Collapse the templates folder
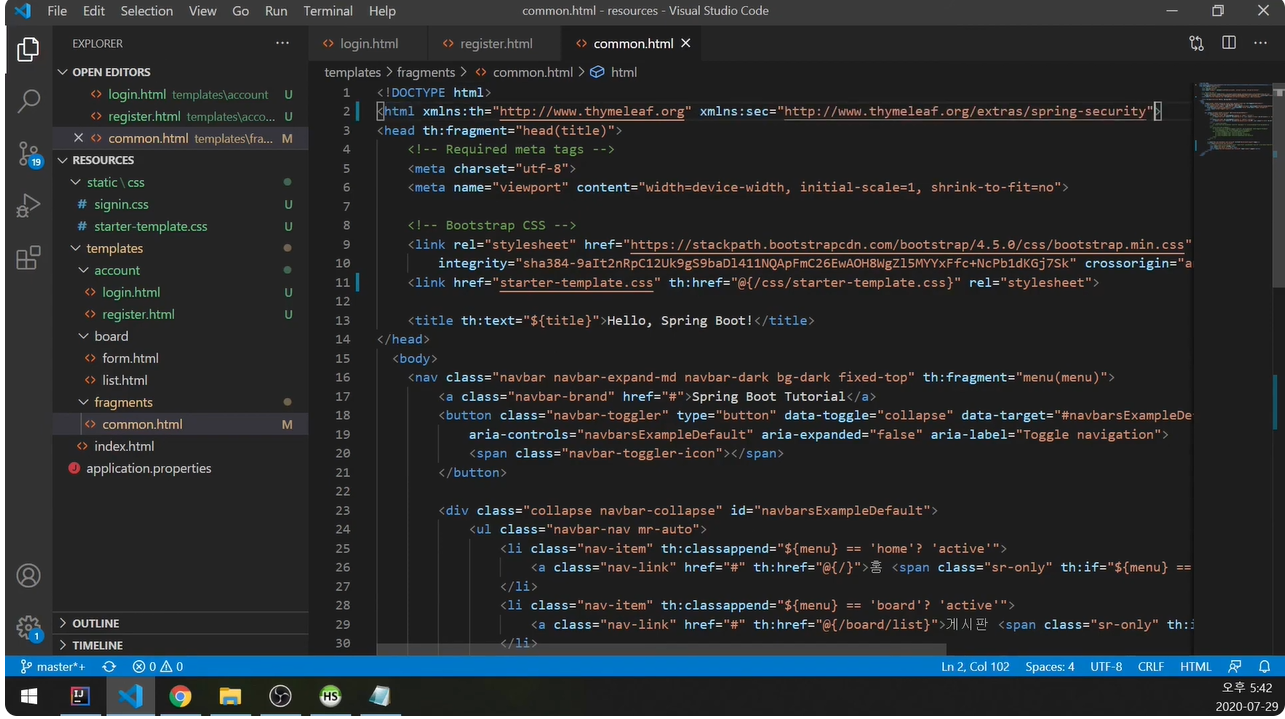1285x719 pixels. pos(77,248)
